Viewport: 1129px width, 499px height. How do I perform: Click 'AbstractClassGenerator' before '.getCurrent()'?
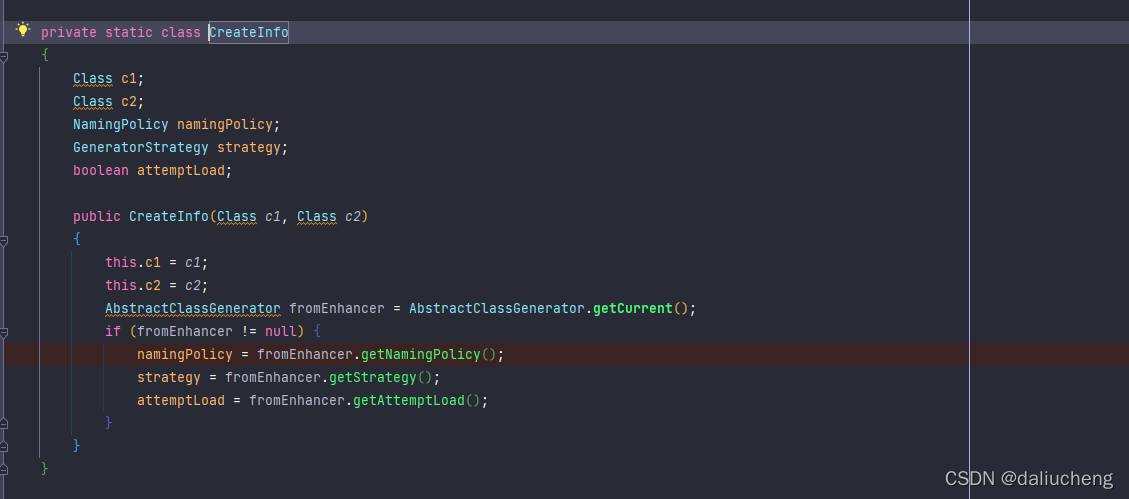click(497, 309)
